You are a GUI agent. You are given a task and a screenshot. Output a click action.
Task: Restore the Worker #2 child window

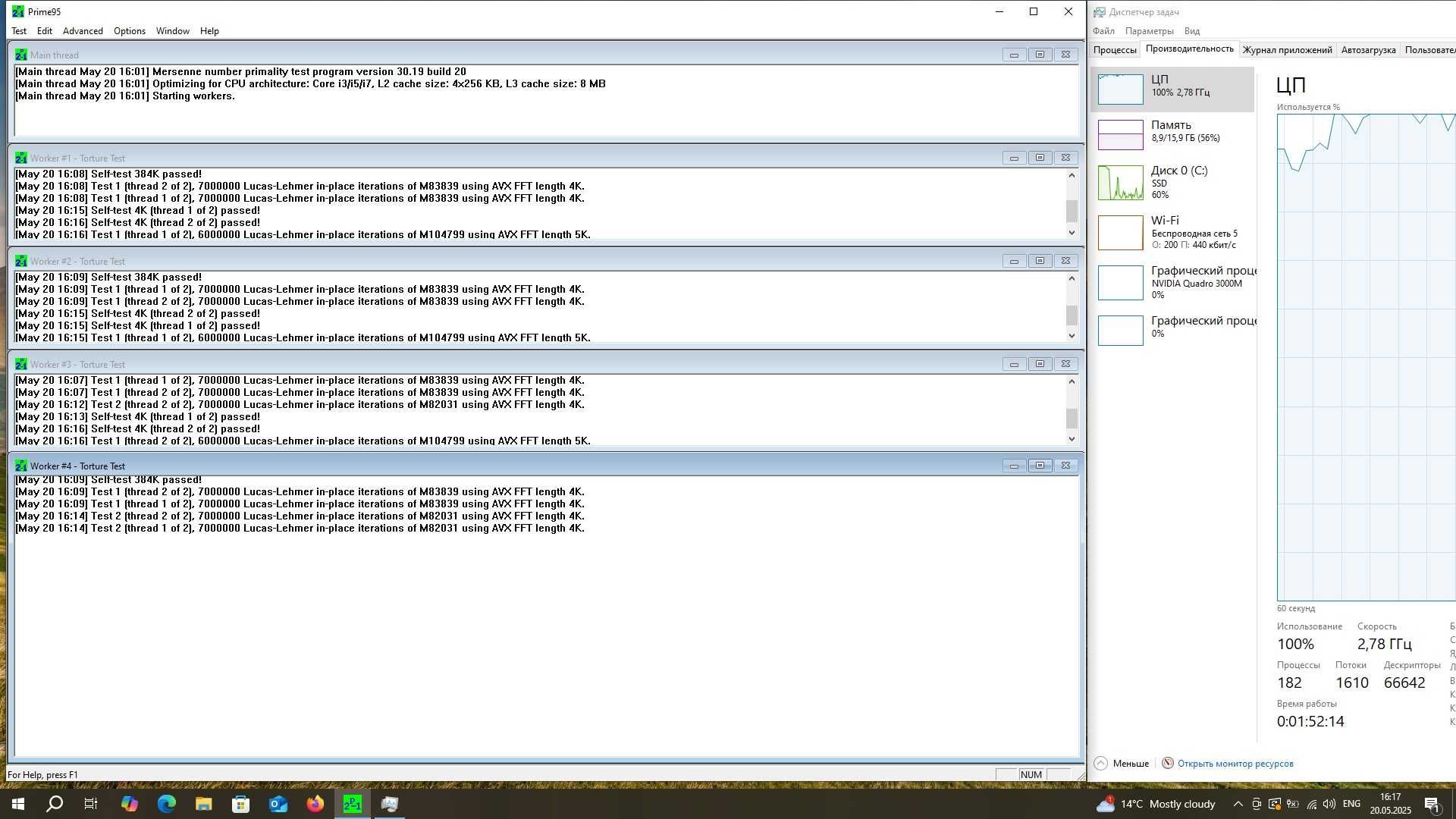click(x=1040, y=261)
